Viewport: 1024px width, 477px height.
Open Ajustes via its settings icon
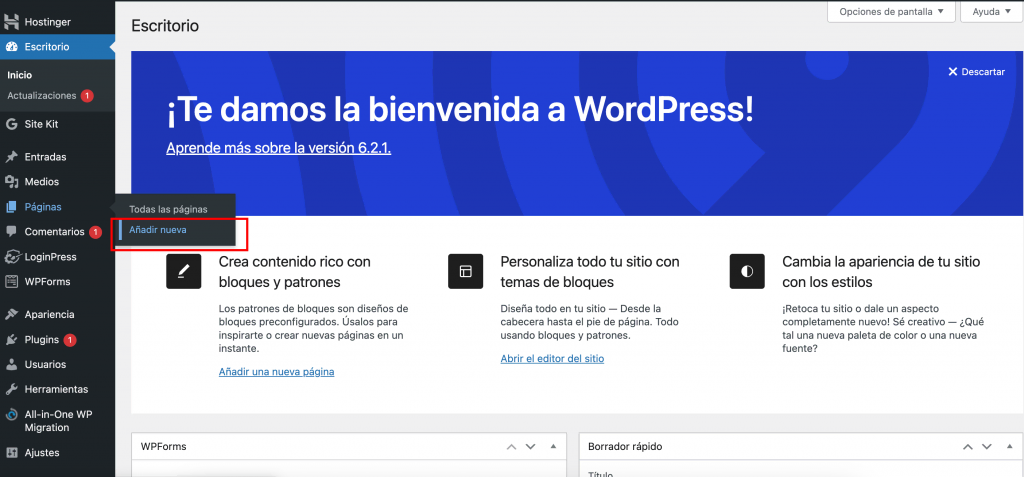(x=12, y=452)
